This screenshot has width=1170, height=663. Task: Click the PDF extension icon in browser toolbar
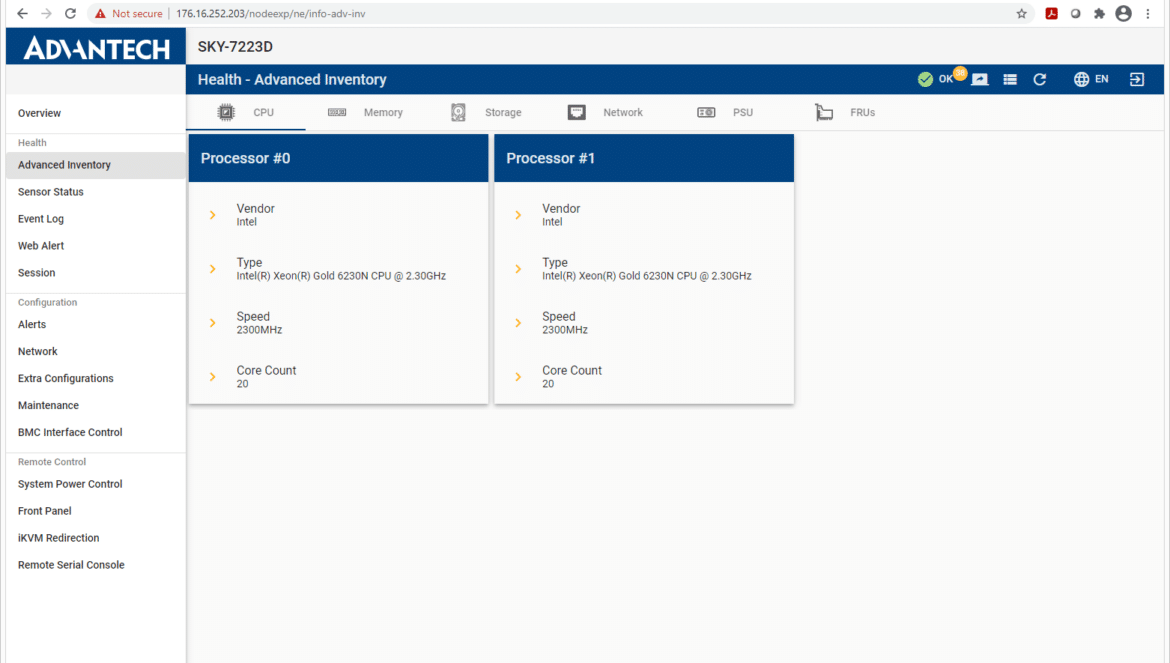coord(1051,13)
